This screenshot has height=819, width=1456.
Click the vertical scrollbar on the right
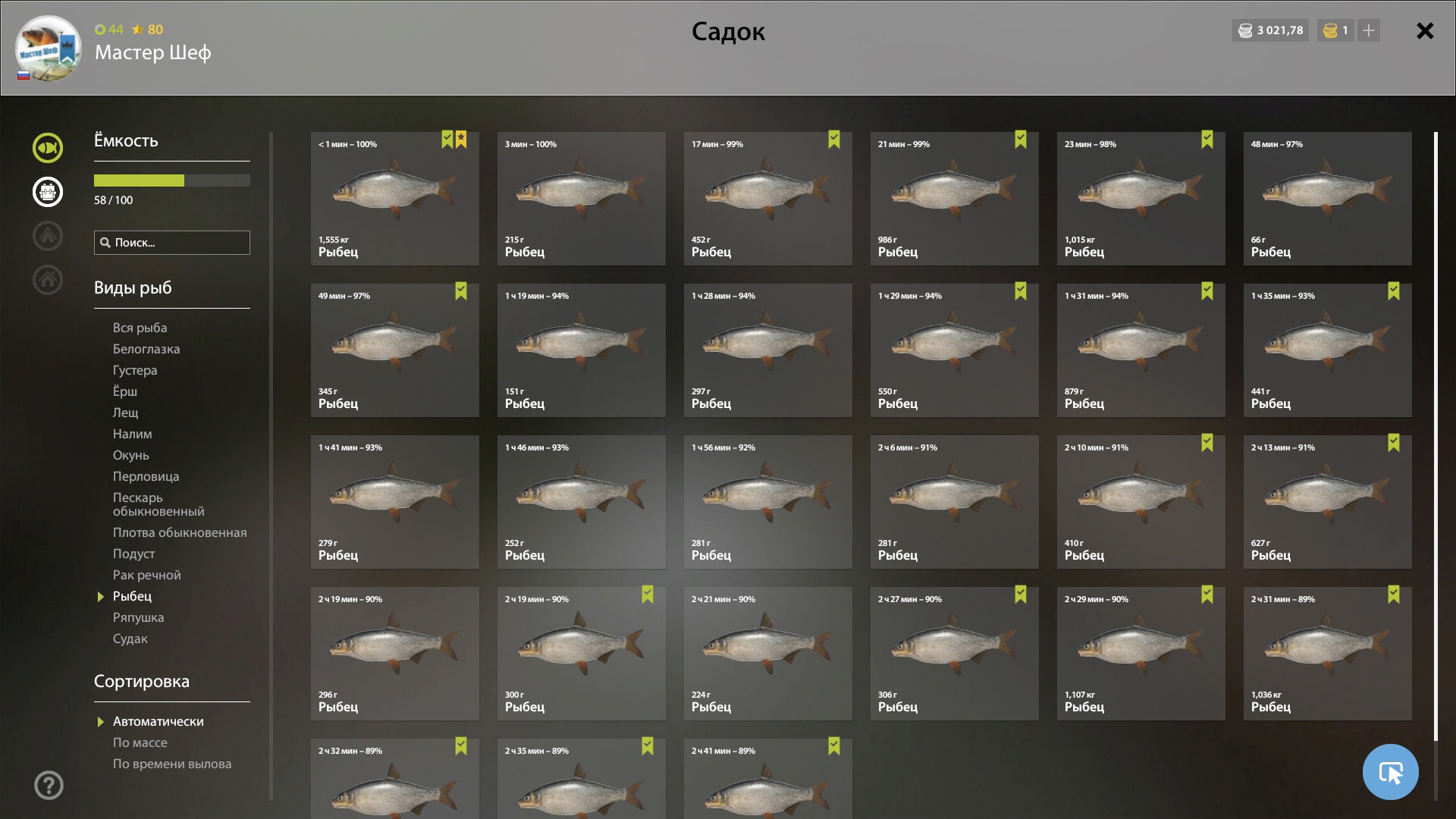tap(1436, 436)
